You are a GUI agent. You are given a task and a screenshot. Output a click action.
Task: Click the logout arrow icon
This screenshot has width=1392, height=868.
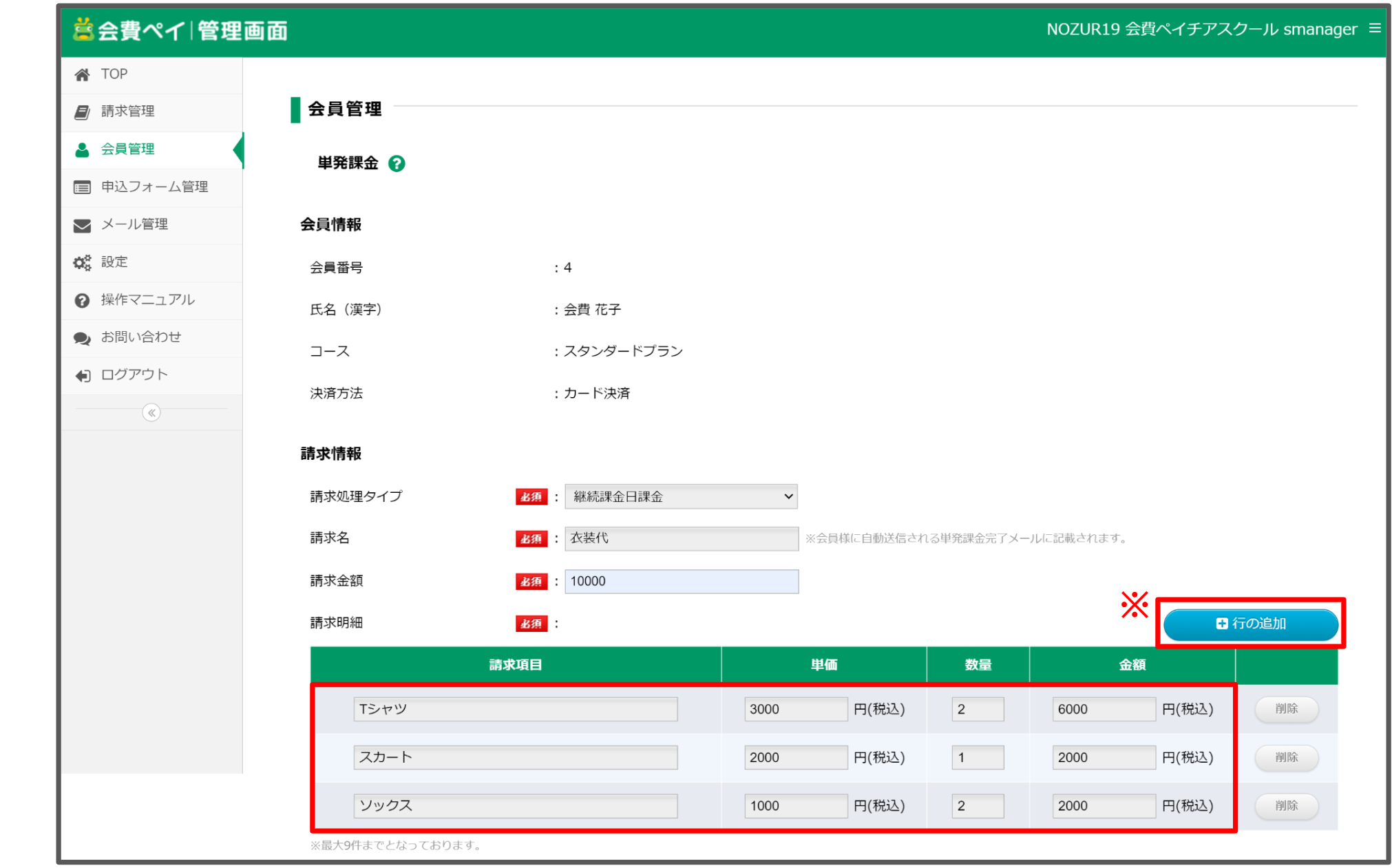click(x=83, y=375)
